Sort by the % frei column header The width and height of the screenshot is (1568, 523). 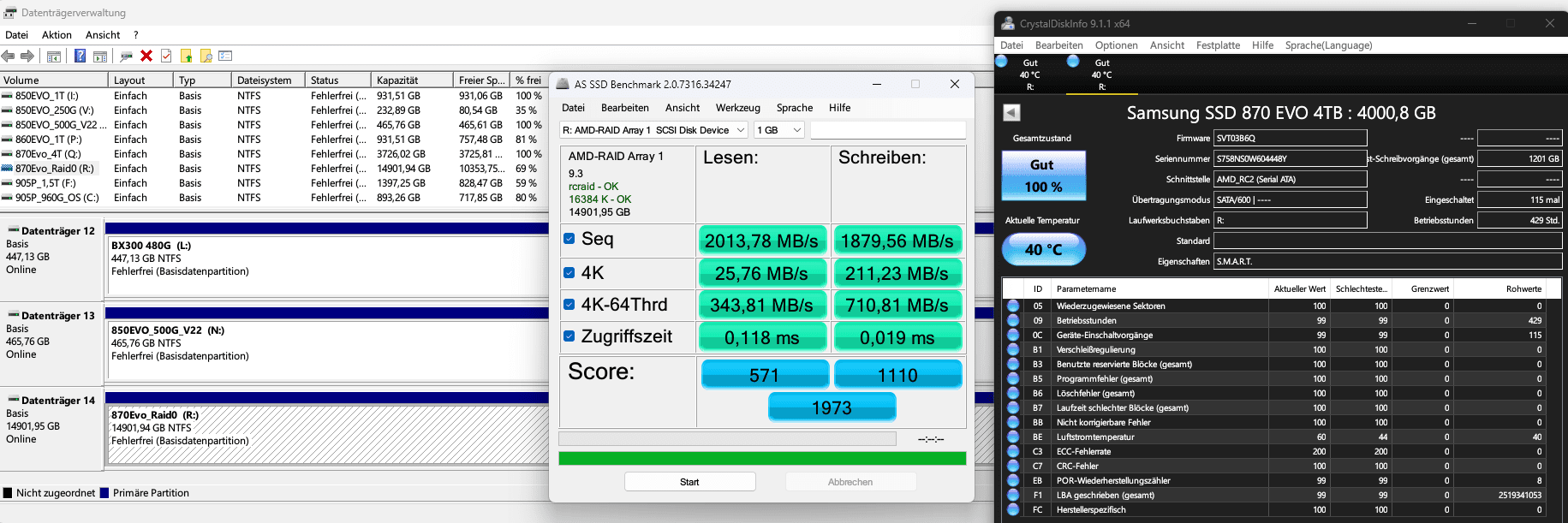[x=529, y=80]
